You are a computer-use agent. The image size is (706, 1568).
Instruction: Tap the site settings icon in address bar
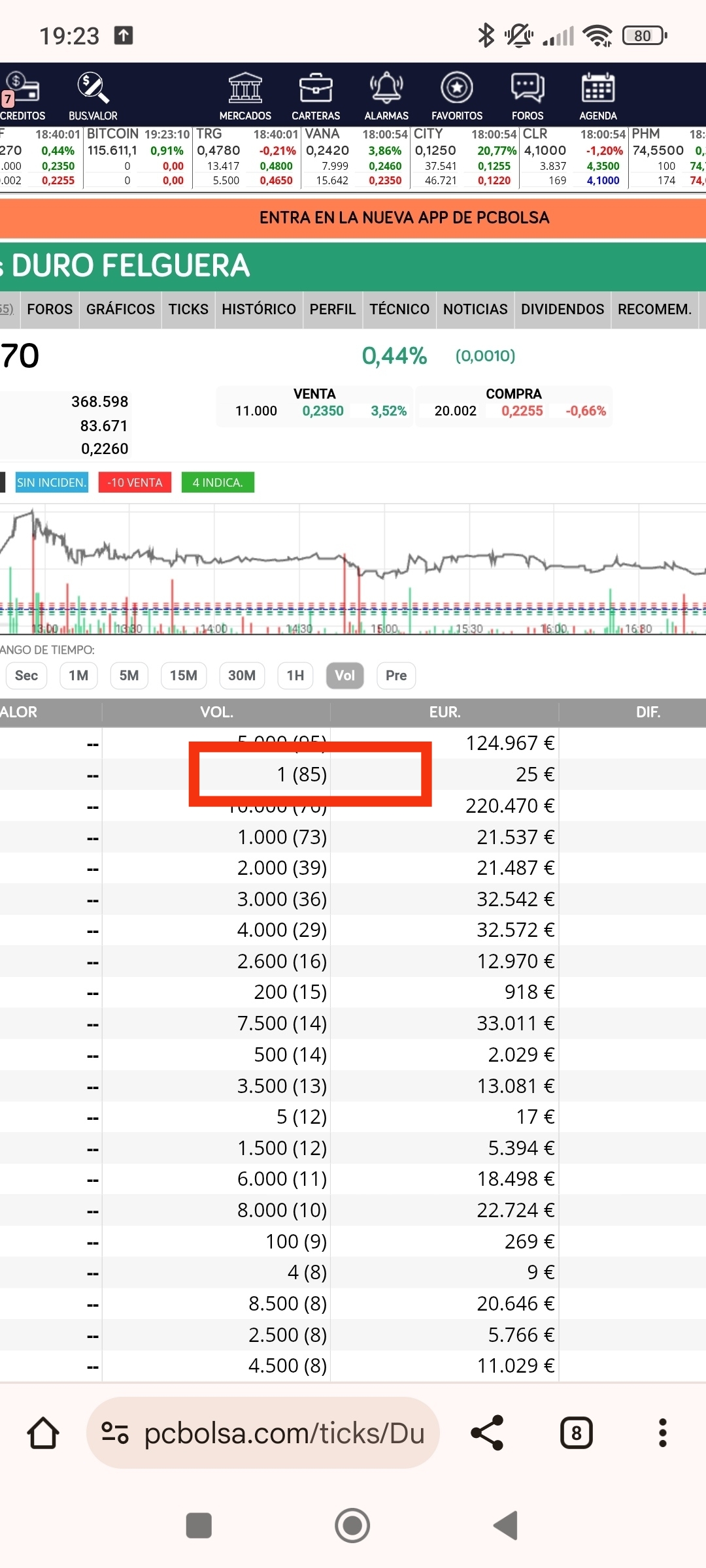pos(115,1433)
